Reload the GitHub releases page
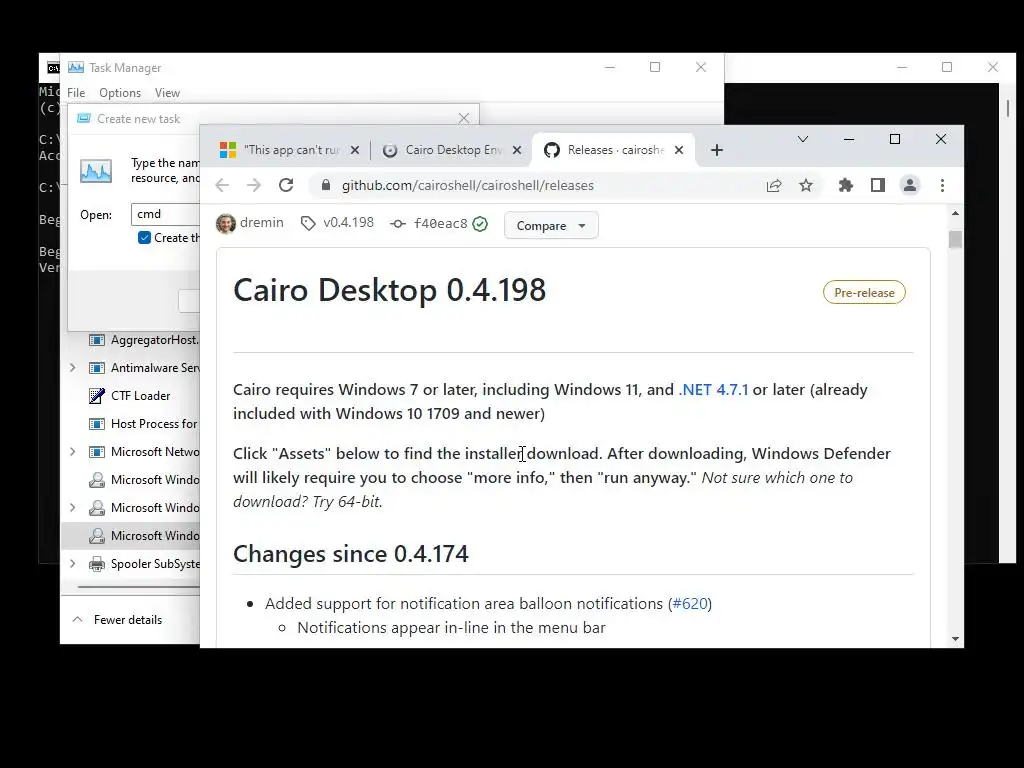 (x=286, y=185)
